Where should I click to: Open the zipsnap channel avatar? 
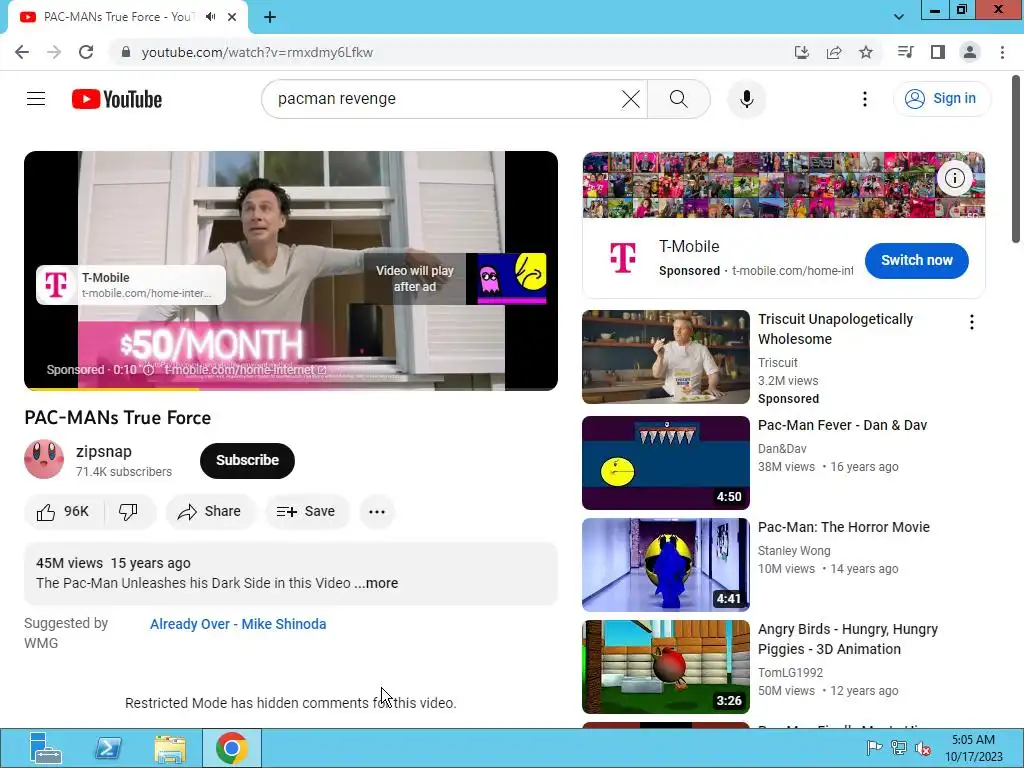(x=44, y=459)
